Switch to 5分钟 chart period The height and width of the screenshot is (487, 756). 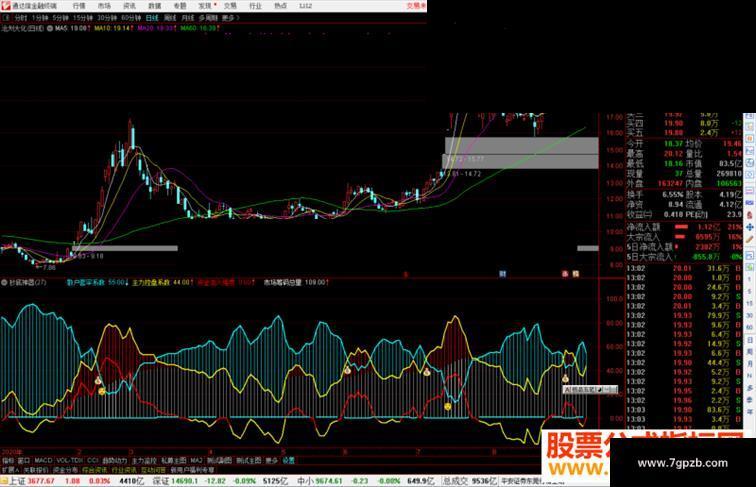61,18
